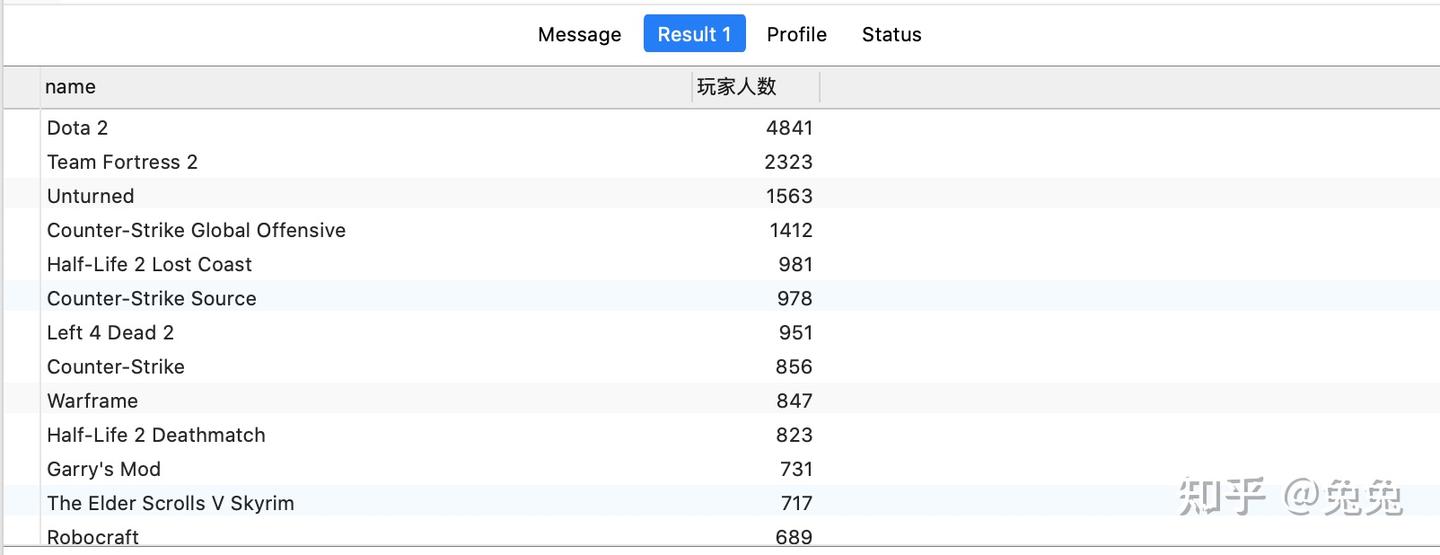Click the 2323 player count cell

pyautogui.click(x=789, y=162)
